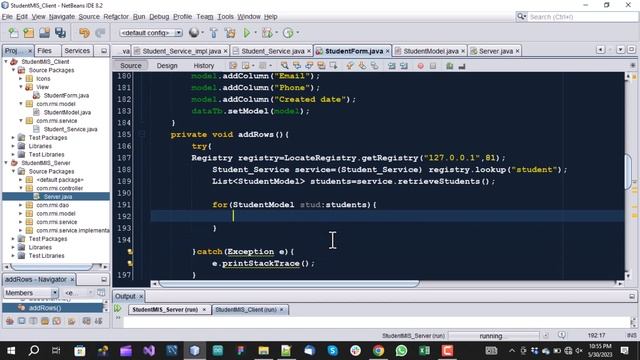Click the Stop Macro Recording icon
Image resolution: width=640 pixels, height=360 pixels.
click(433, 66)
